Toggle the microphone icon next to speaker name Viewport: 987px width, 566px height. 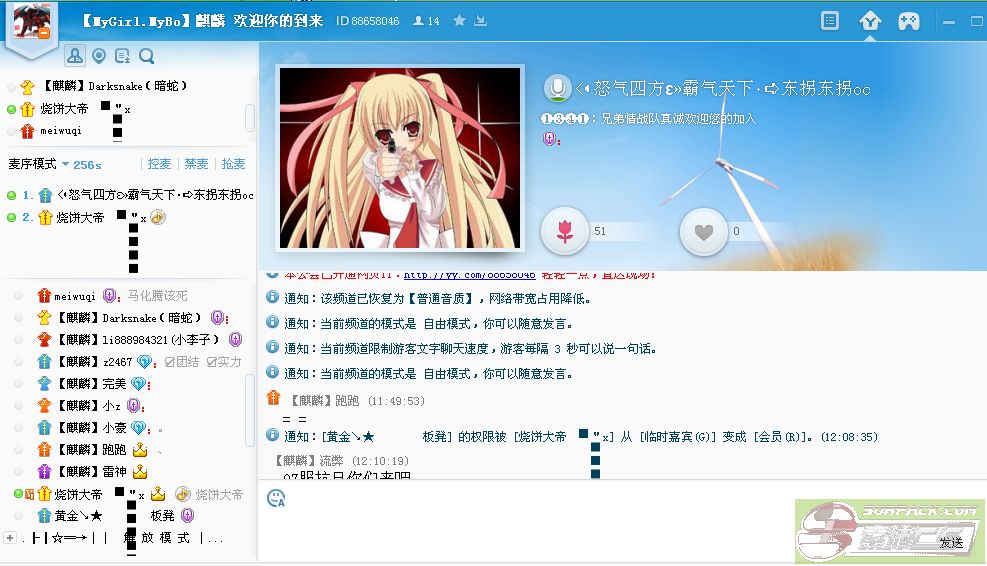click(557, 88)
